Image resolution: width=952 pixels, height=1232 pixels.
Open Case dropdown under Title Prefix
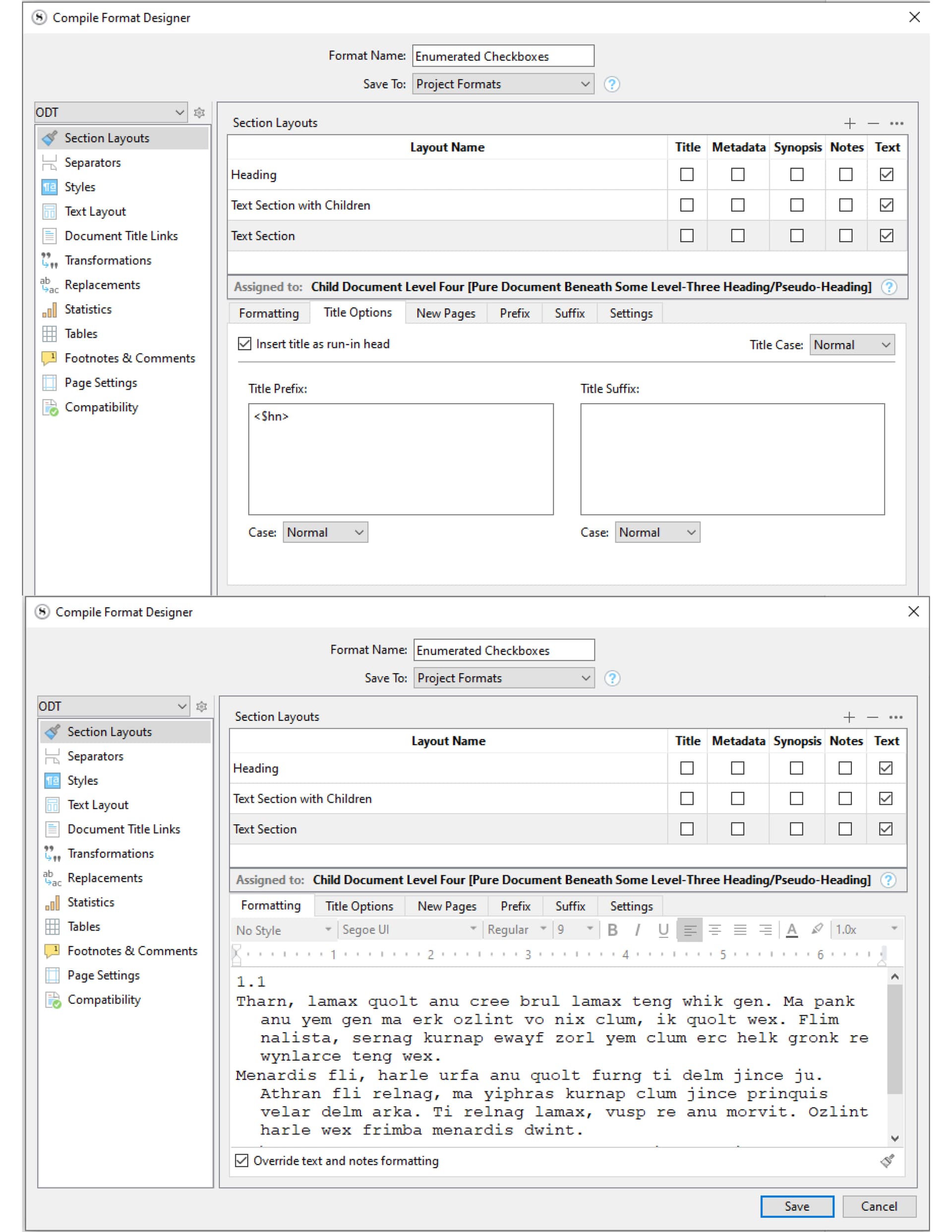[325, 532]
